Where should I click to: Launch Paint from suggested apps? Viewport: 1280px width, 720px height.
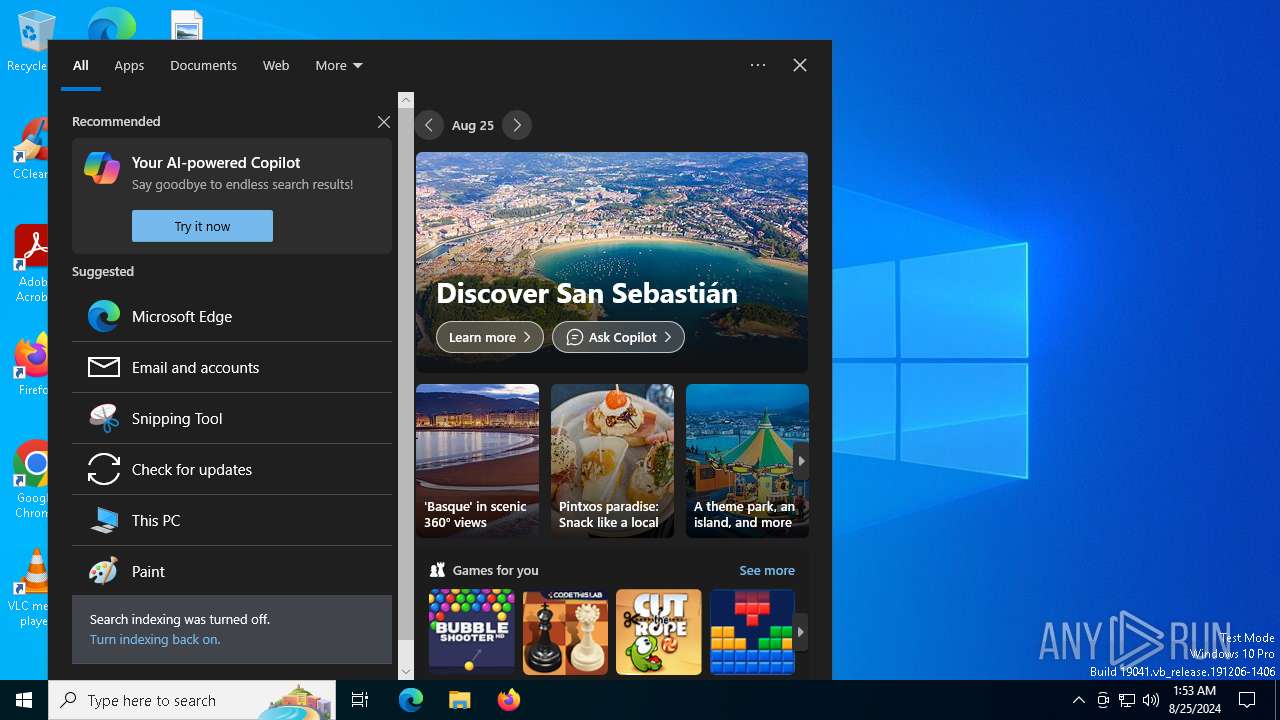232,571
